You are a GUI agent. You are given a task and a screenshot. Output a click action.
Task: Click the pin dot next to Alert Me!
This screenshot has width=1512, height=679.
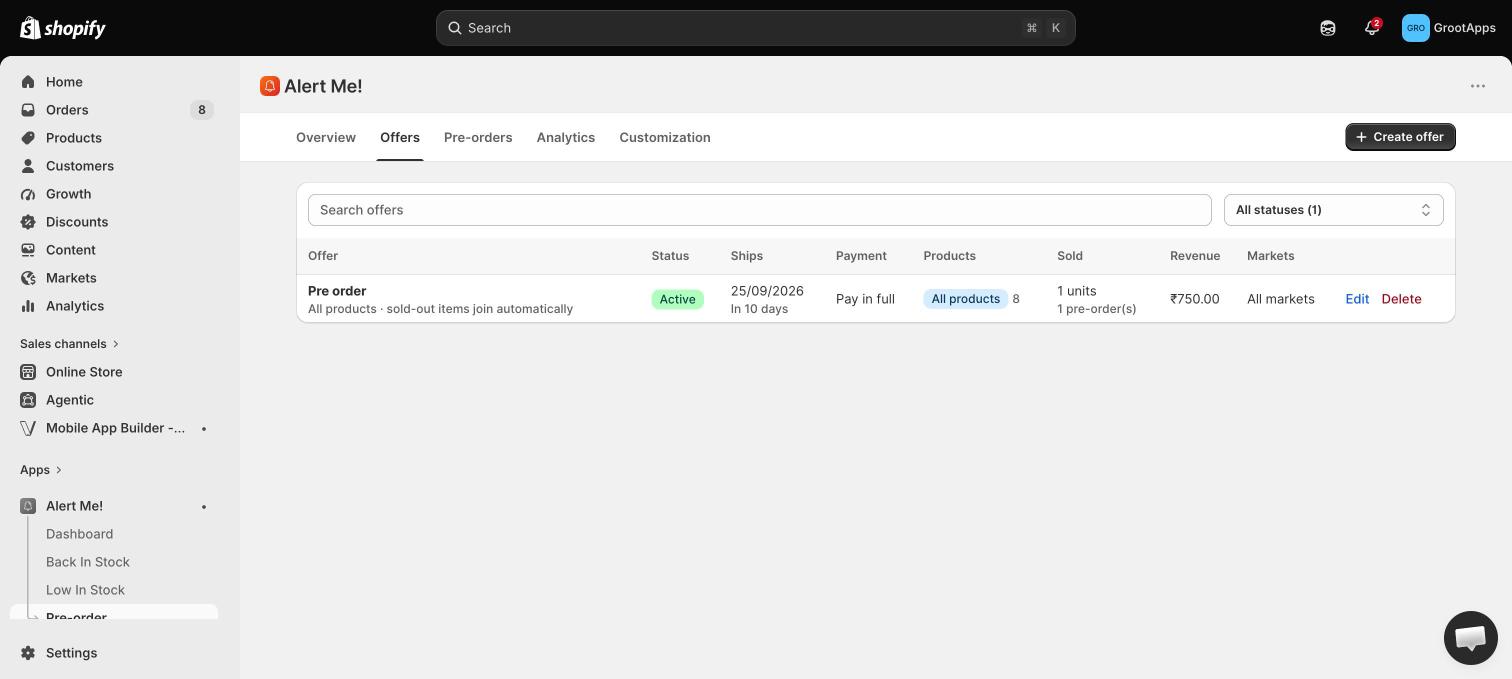point(204,506)
